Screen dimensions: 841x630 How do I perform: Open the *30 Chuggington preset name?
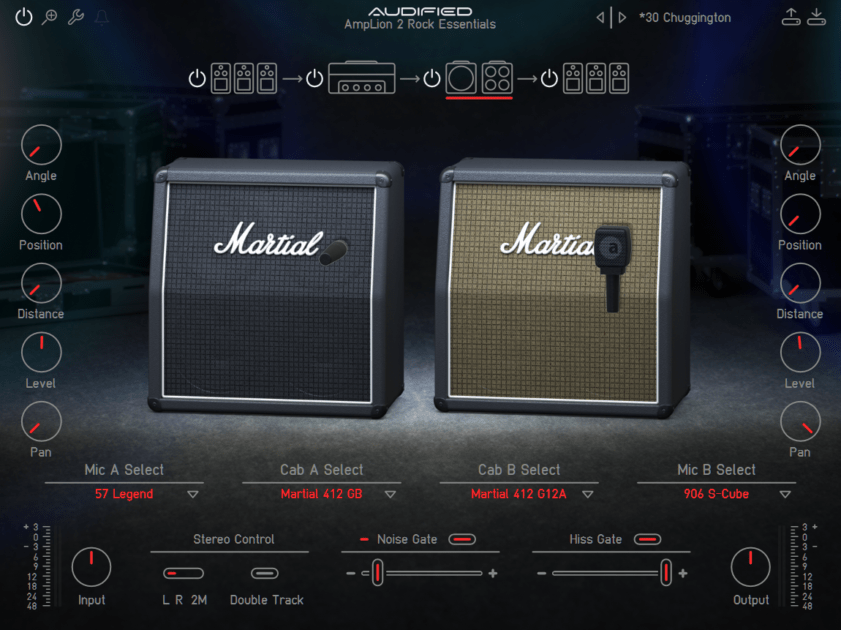click(x=685, y=18)
